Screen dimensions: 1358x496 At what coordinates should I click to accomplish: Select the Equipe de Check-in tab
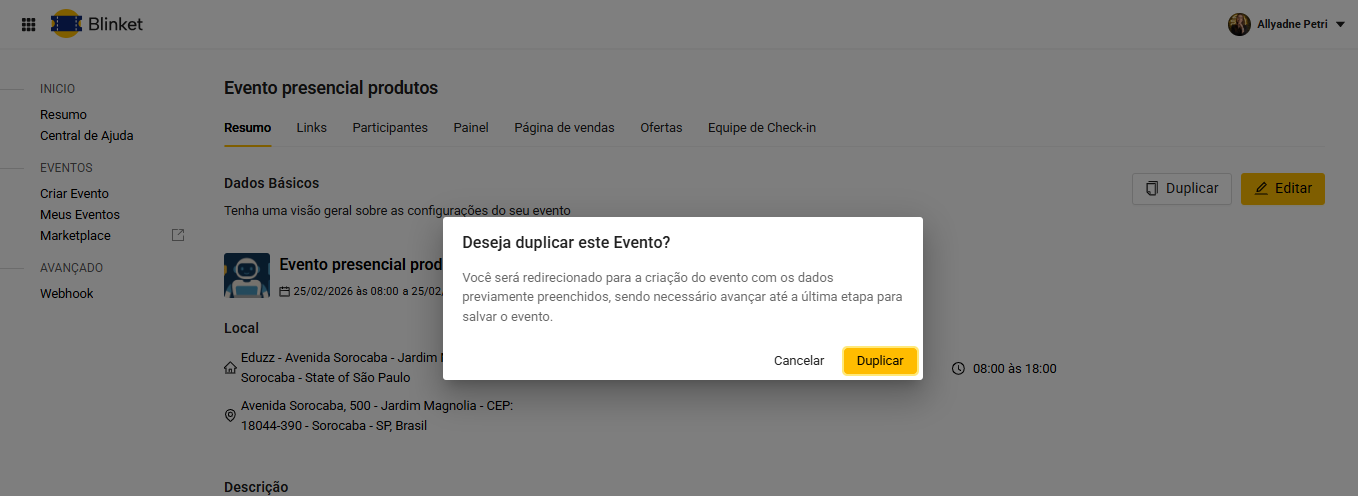(761, 128)
